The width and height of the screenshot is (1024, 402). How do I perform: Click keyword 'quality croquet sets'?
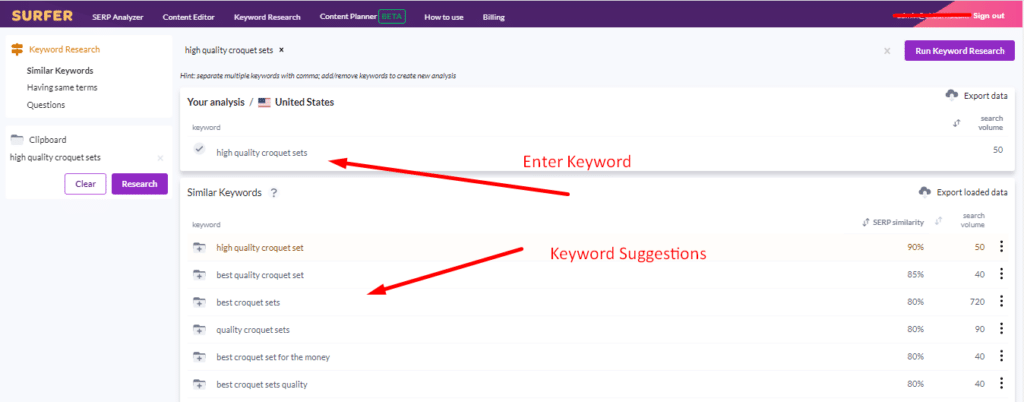(x=253, y=330)
